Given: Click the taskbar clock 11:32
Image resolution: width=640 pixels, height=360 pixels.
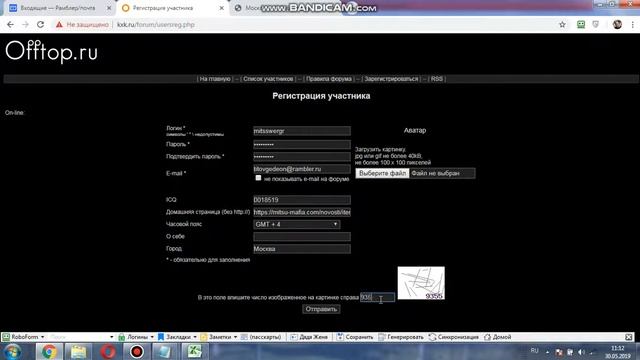Looking at the screenshot, I should pos(618,352).
